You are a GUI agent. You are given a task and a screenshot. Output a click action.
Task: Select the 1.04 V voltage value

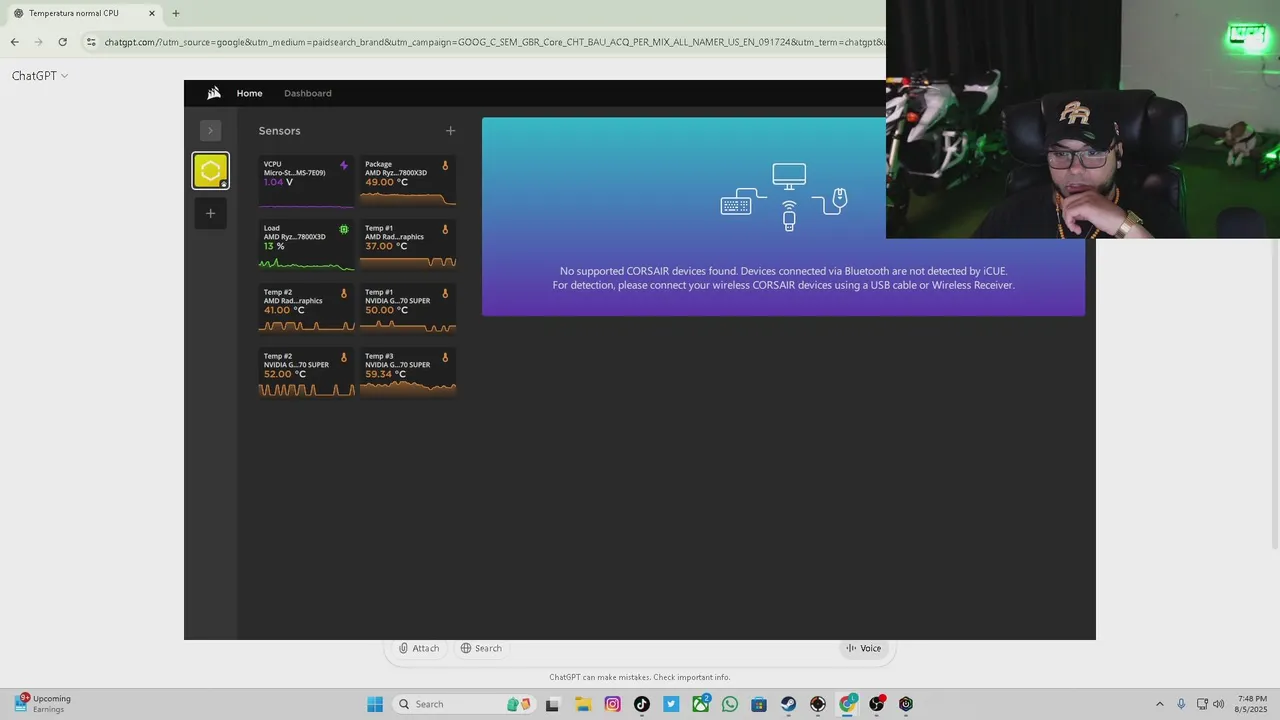click(x=278, y=182)
